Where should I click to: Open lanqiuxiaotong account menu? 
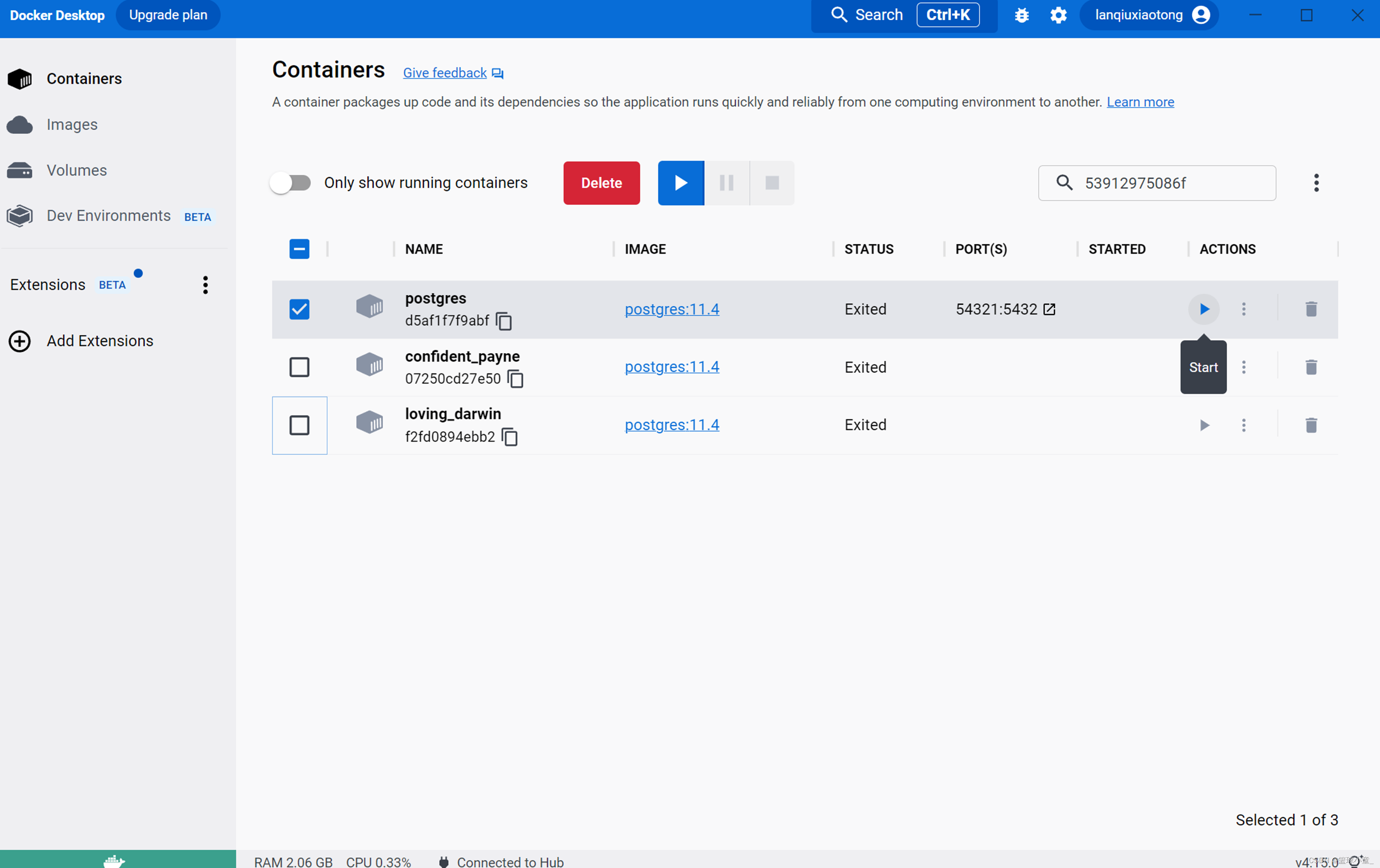point(1149,15)
